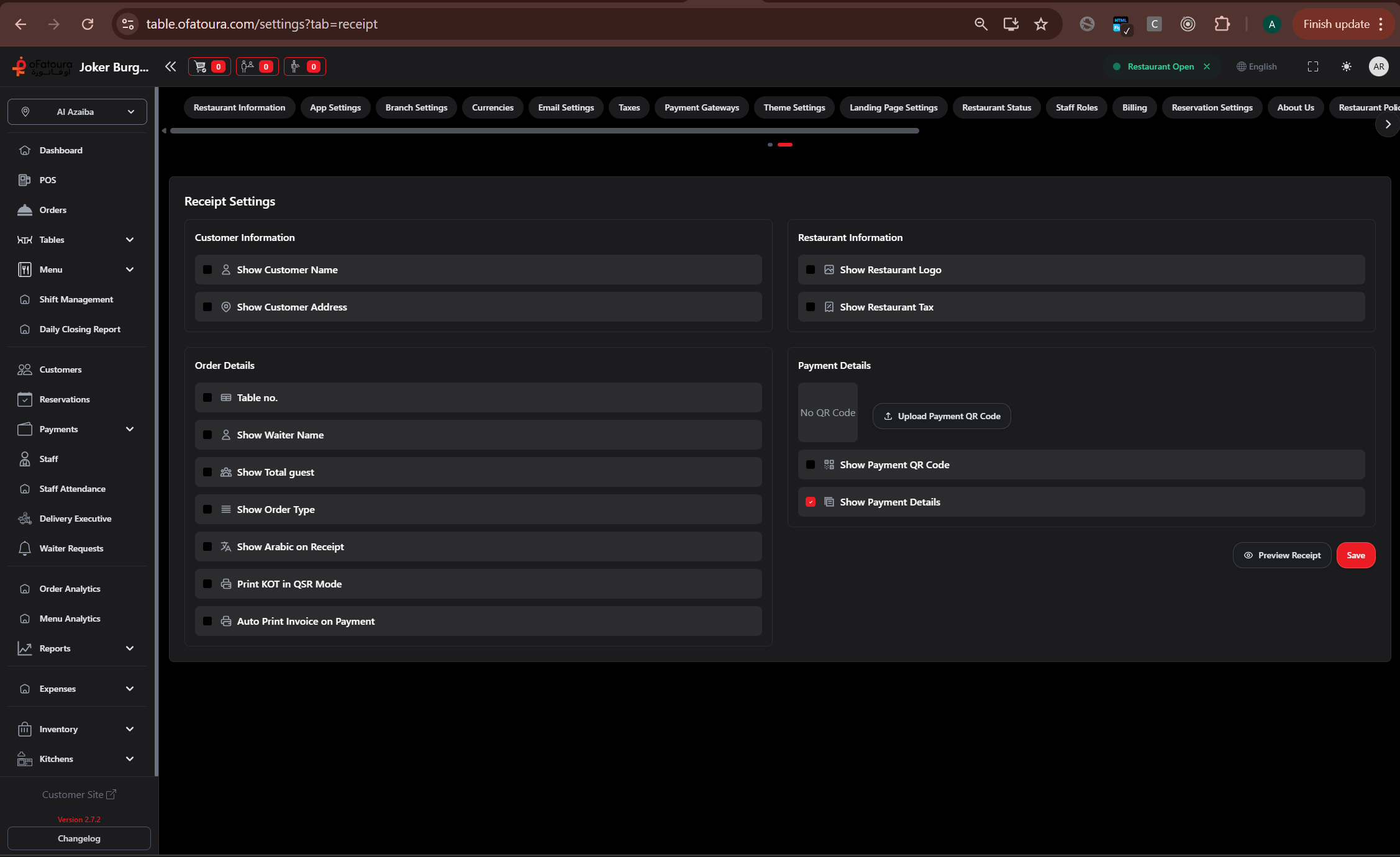Collapse sidebar with double chevron icon

pyautogui.click(x=170, y=66)
